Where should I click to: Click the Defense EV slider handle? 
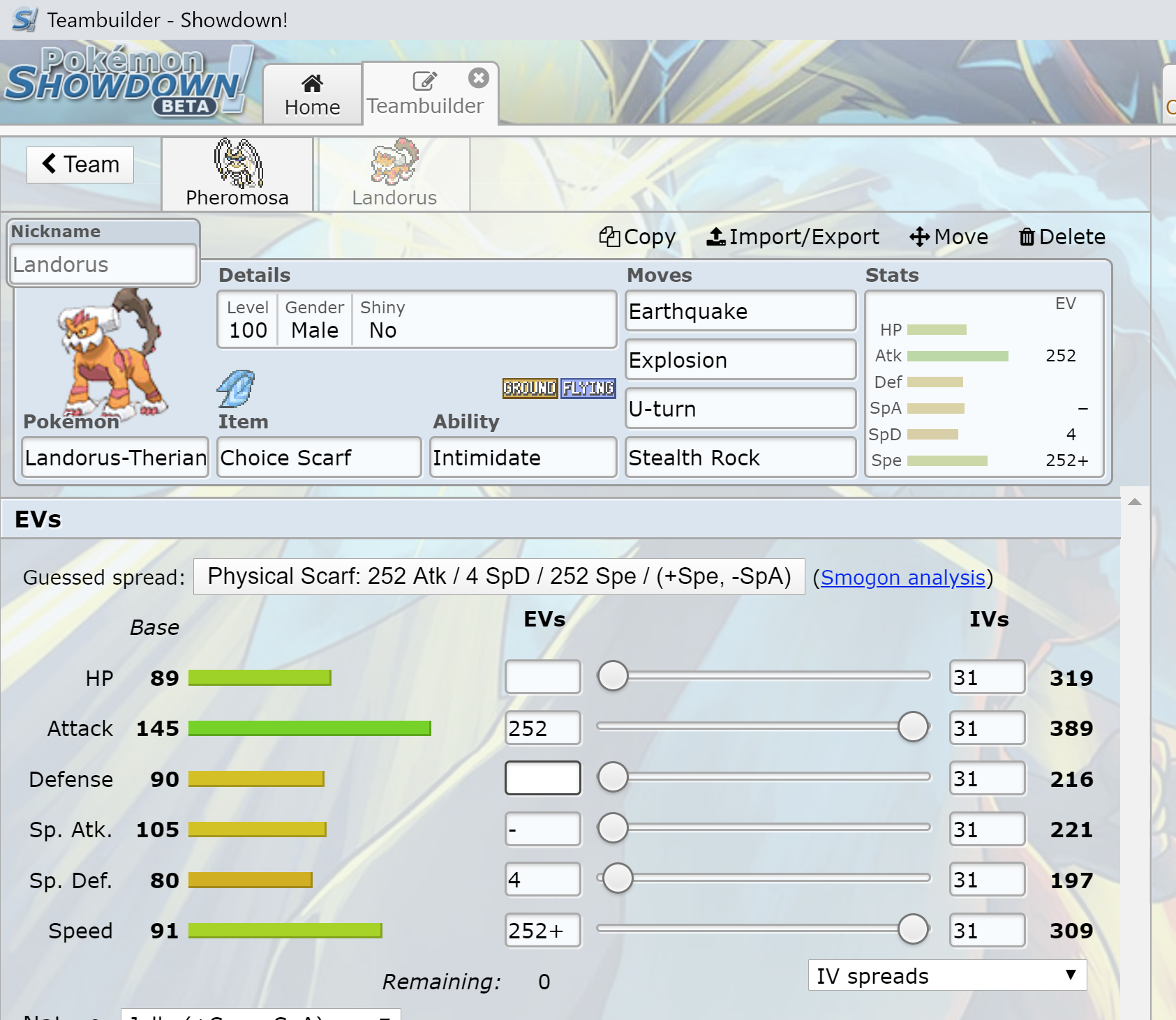pos(613,777)
